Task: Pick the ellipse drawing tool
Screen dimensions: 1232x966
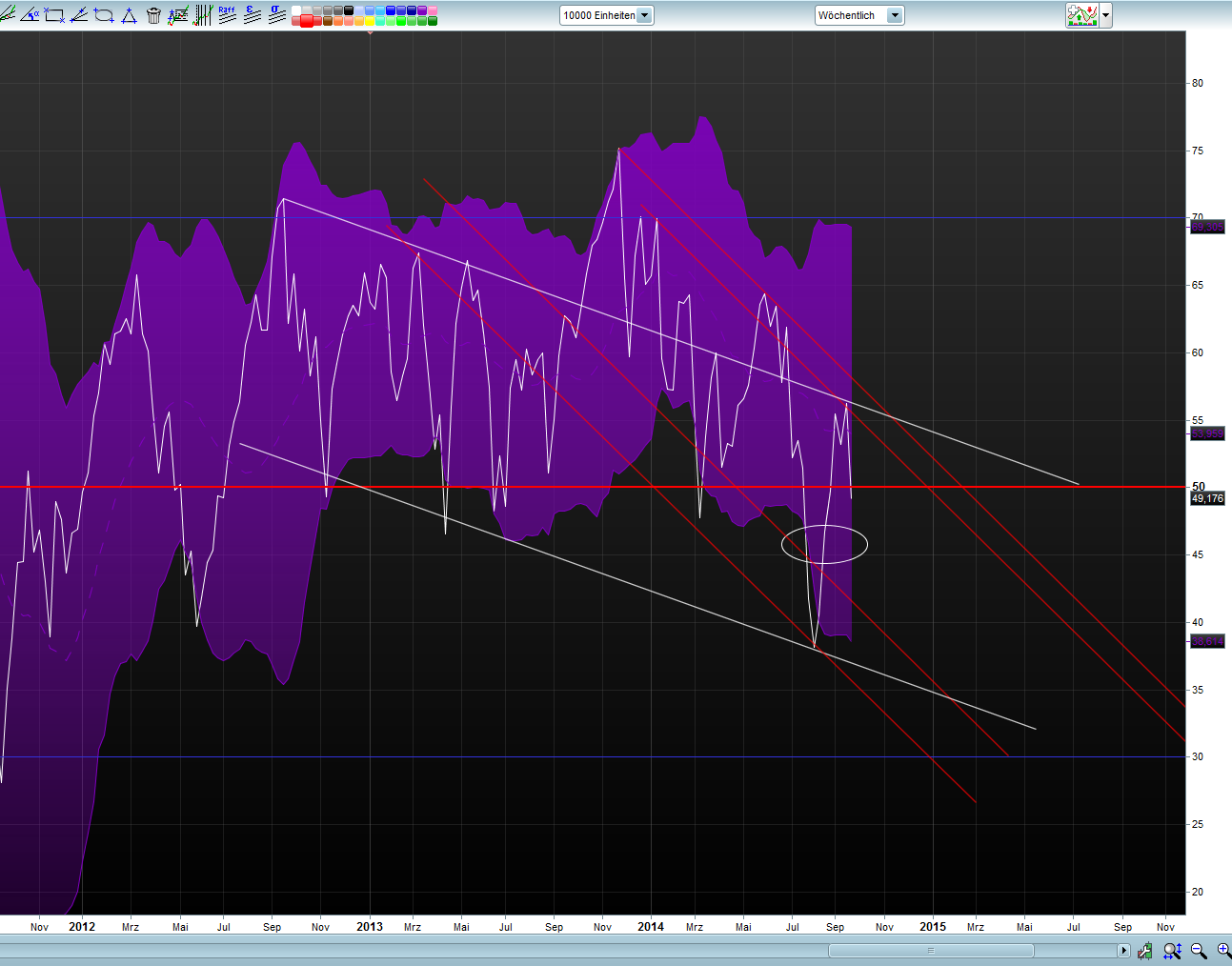Action: point(104,15)
